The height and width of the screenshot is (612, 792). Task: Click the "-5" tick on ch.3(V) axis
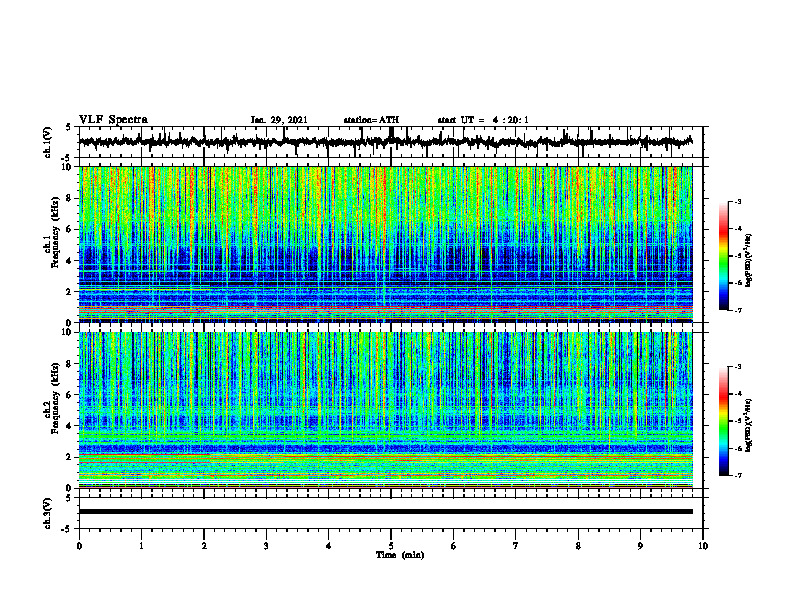[67, 529]
